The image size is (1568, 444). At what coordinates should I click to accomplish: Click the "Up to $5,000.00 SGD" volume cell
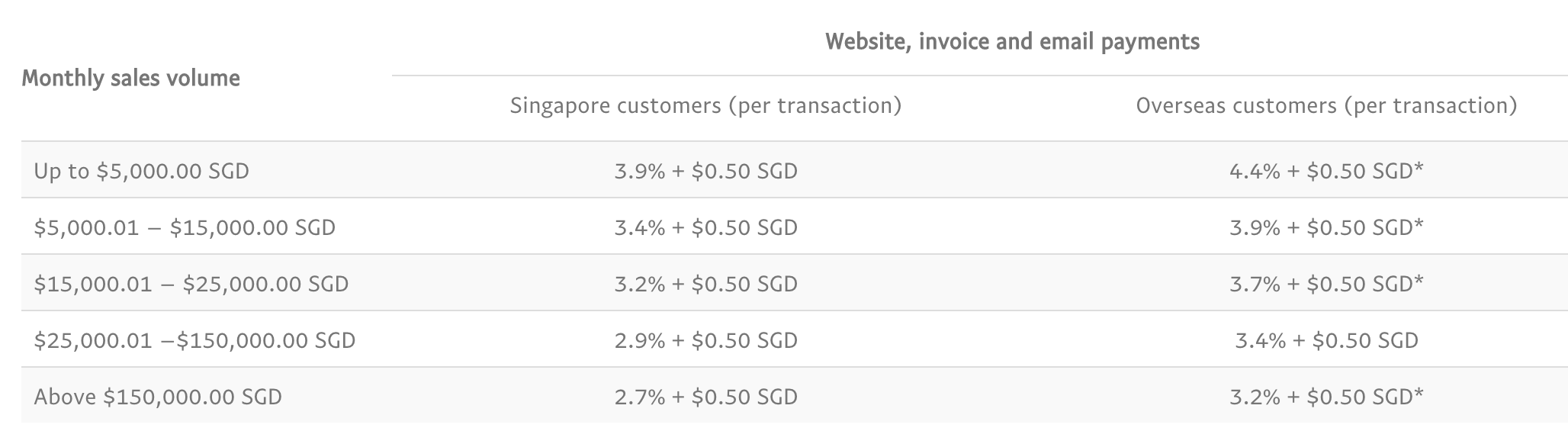tap(142, 171)
